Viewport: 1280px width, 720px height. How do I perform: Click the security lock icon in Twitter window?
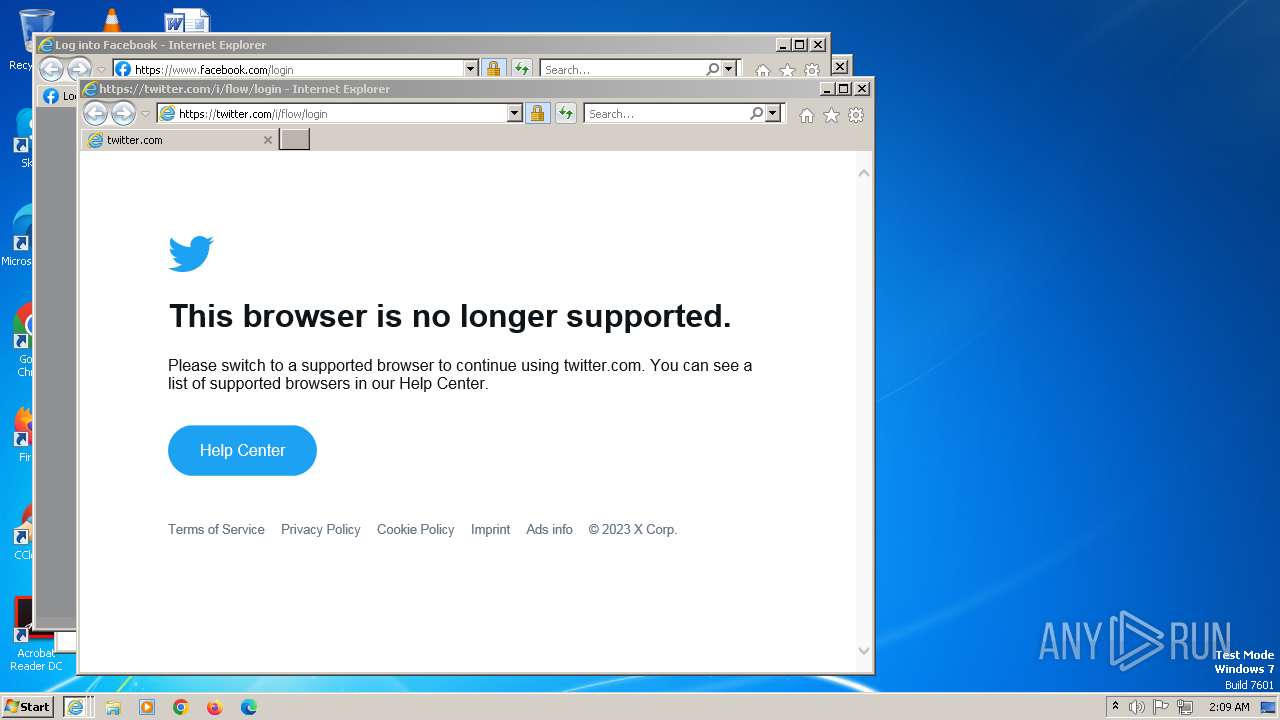[x=538, y=114]
